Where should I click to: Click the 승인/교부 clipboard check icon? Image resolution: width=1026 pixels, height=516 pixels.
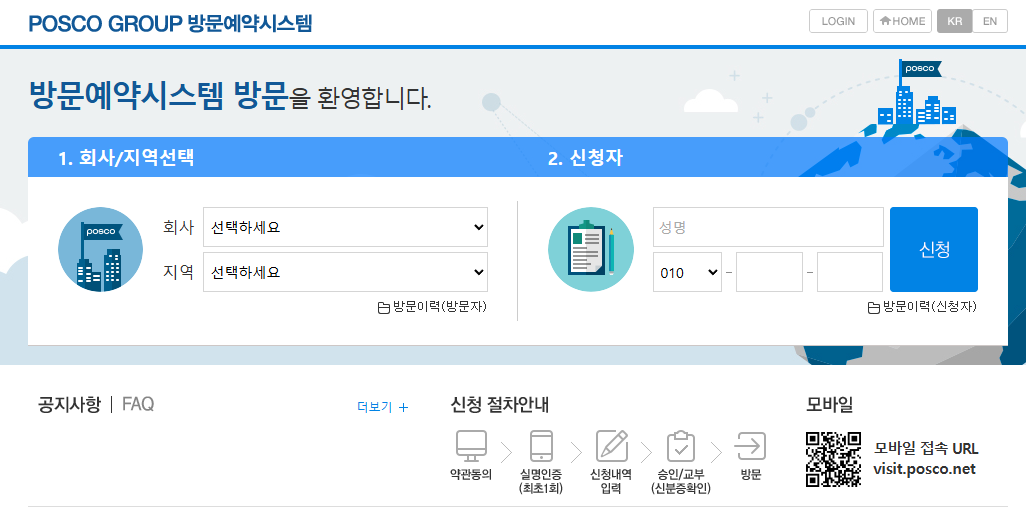point(681,446)
